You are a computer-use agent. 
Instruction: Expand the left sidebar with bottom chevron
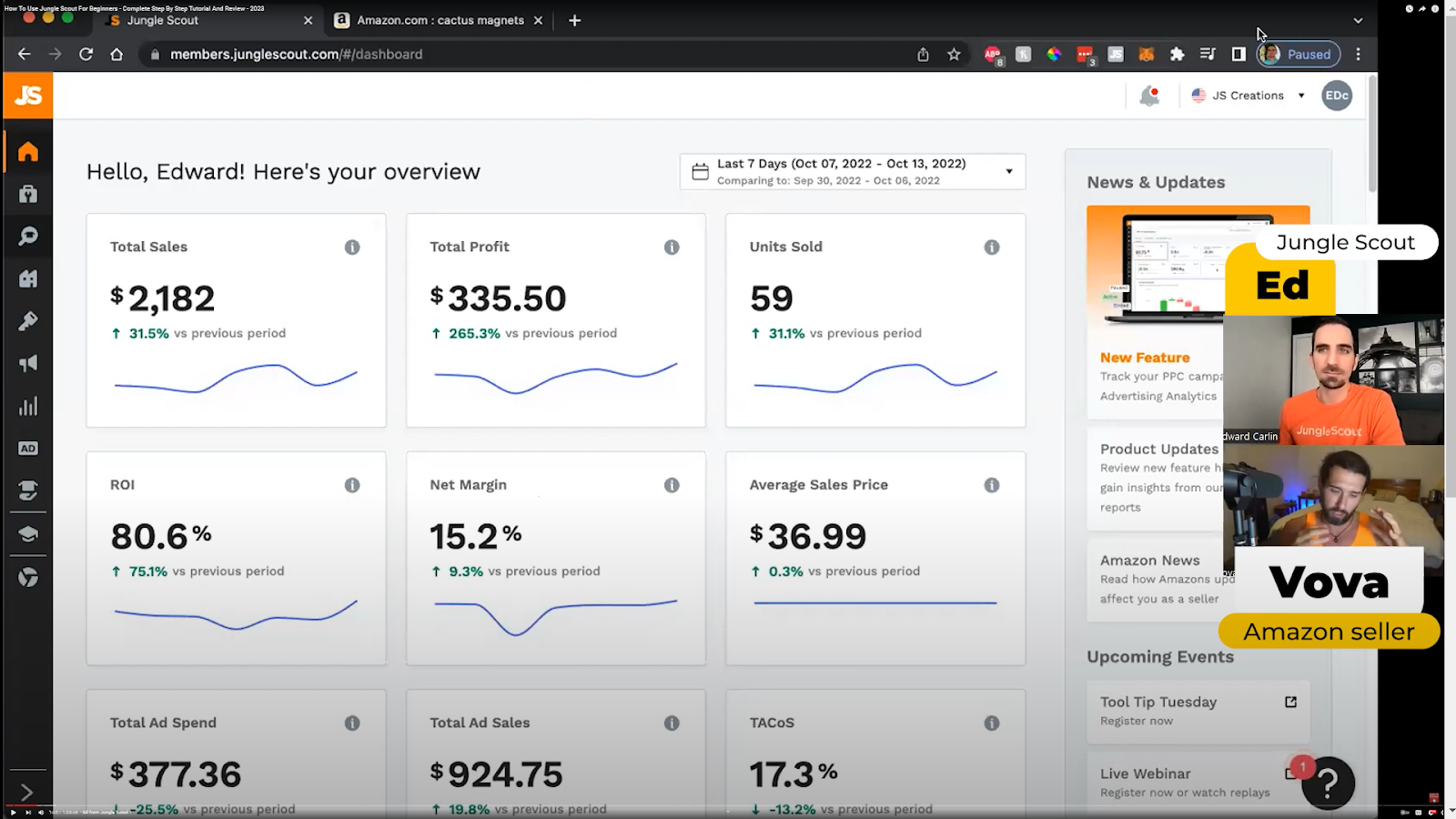click(x=26, y=793)
